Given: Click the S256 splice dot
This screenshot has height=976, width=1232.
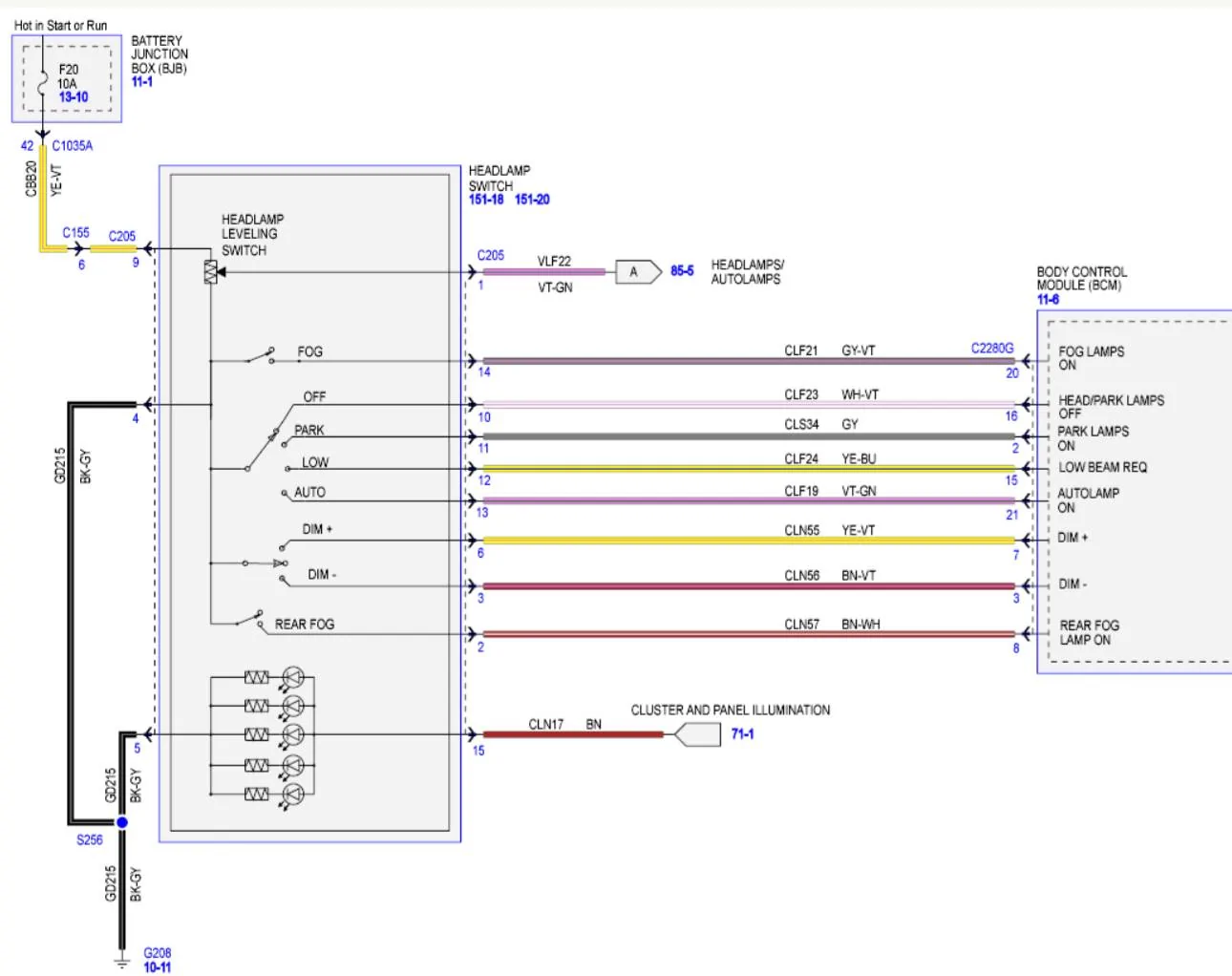Looking at the screenshot, I should [122, 822].
